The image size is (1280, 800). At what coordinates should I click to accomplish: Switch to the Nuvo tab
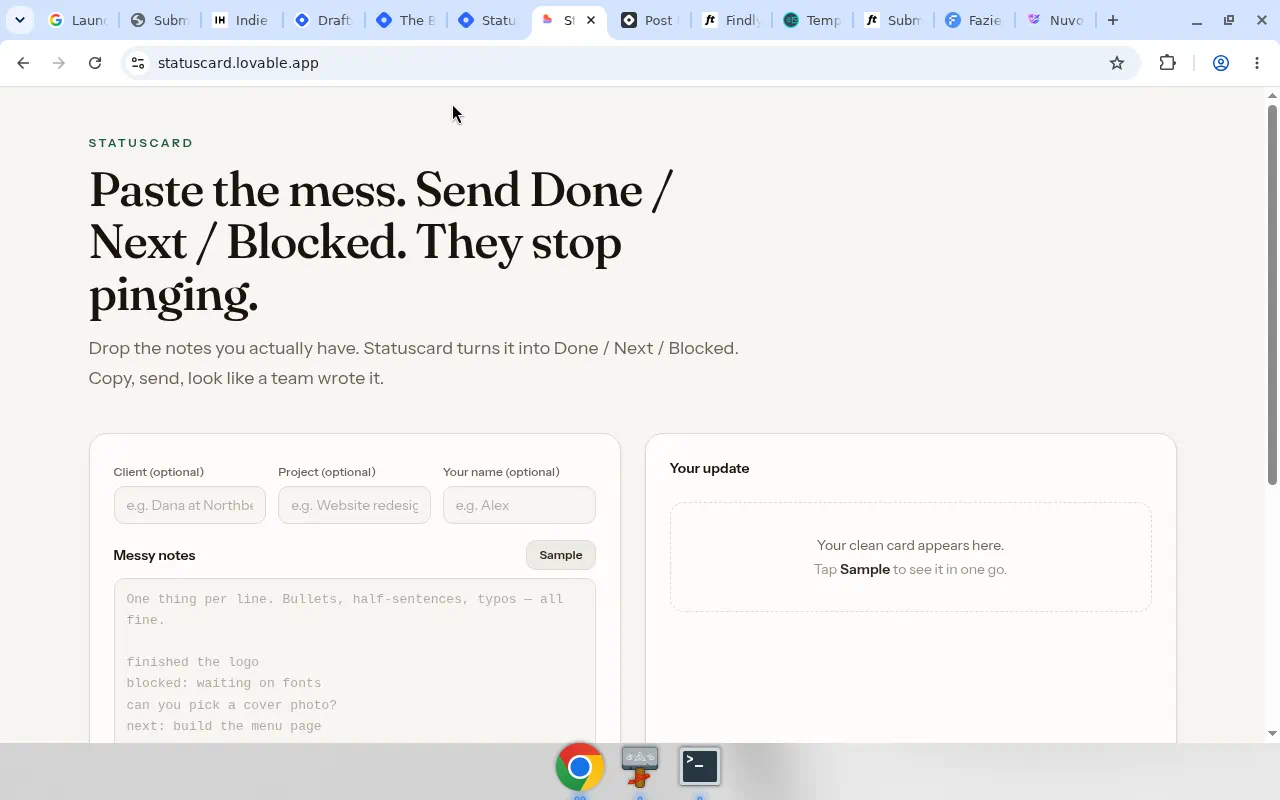coord(1056,20)
